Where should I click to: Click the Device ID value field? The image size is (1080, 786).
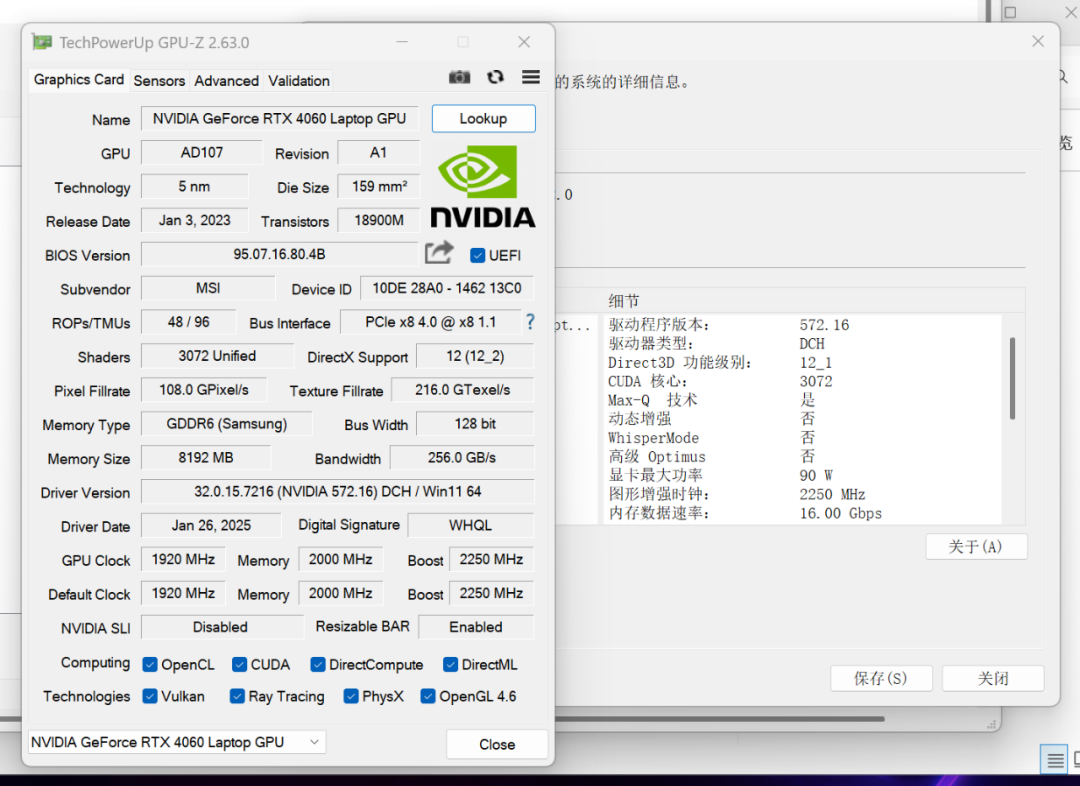click(x=447, y=288)
